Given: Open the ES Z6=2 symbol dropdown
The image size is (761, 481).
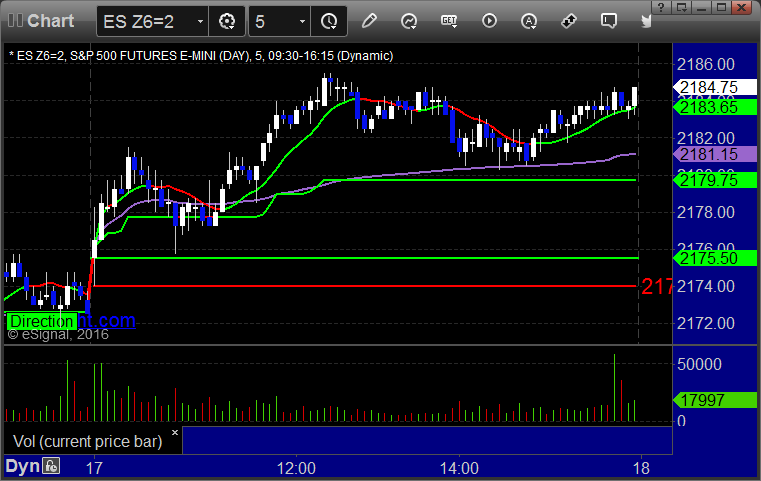Looking at the screenshot, I should pyautogui.click(x=200, y=21).
